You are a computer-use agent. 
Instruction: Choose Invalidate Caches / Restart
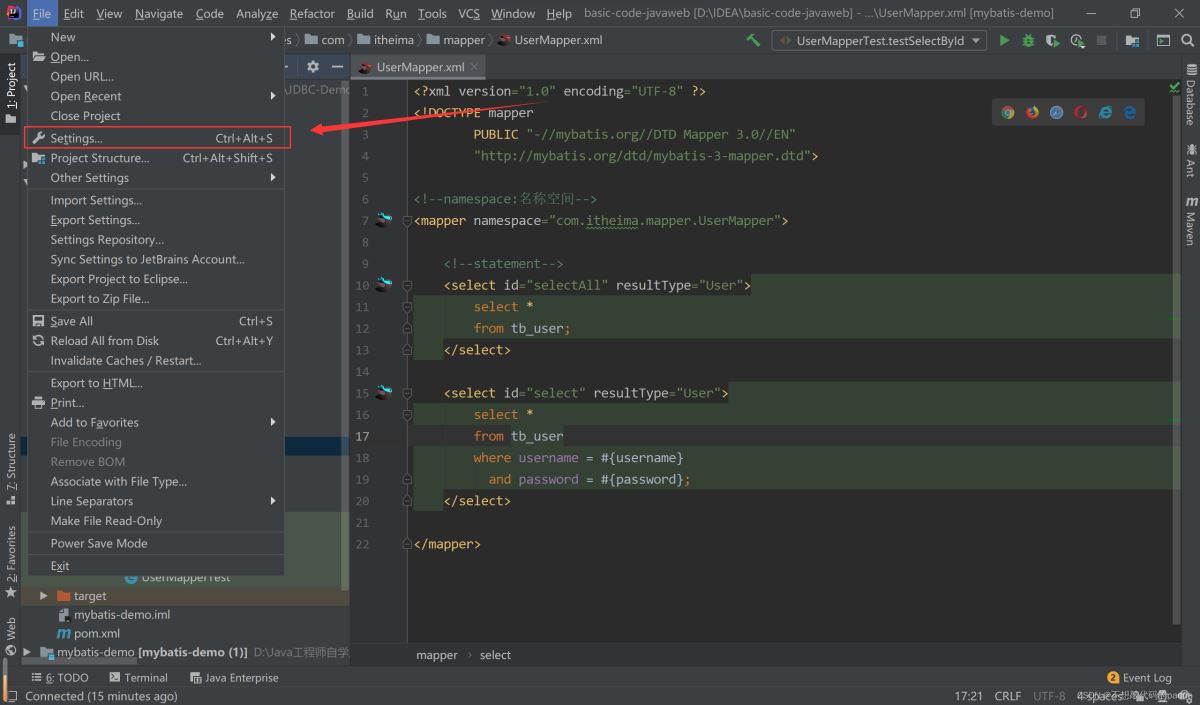155,361
